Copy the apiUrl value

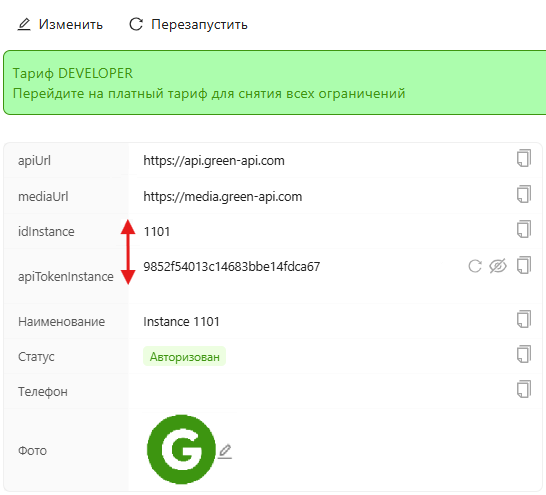[x=524, y=158]
